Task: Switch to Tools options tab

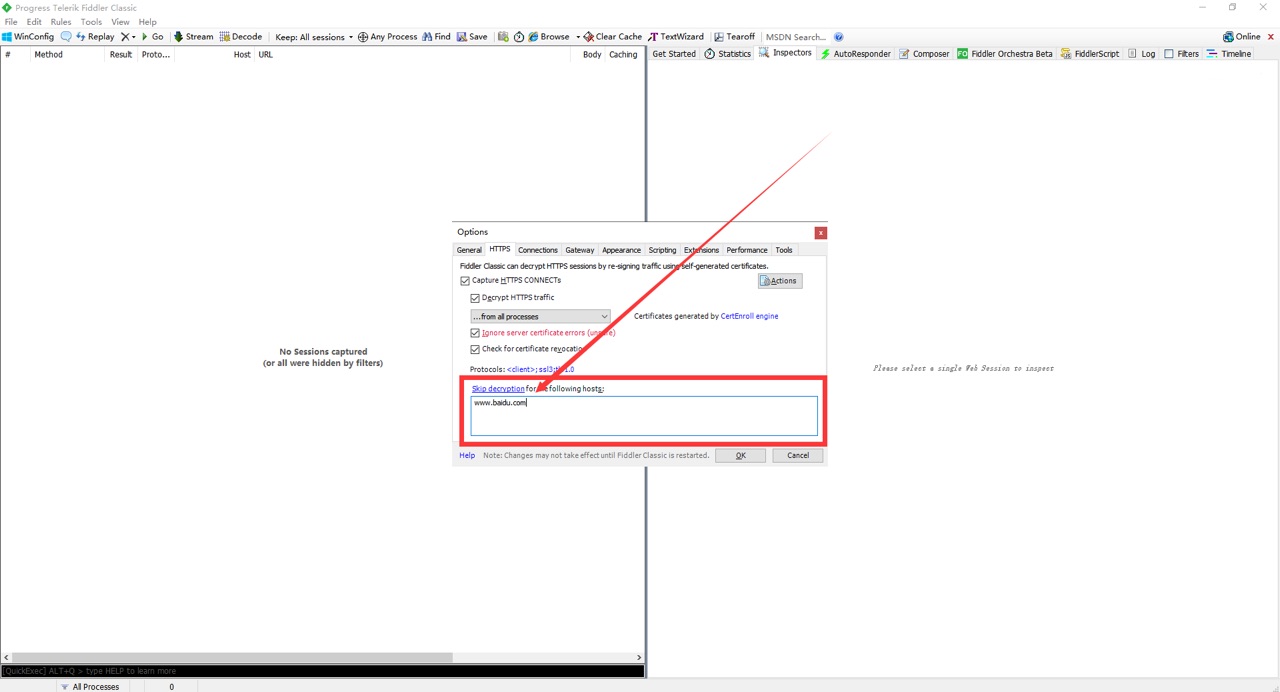Action: point(784,250)
